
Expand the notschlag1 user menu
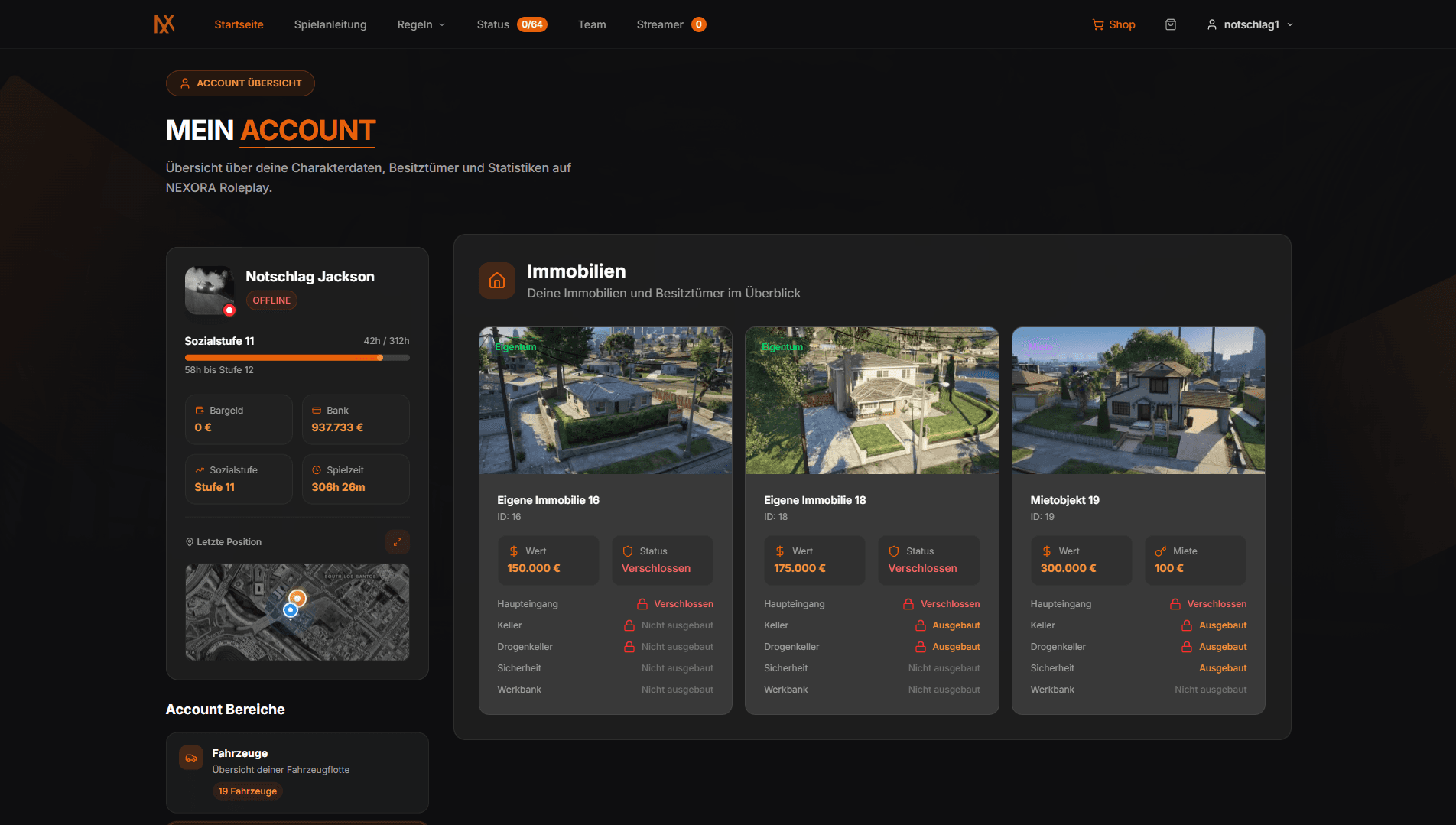tap(1250, 24)
